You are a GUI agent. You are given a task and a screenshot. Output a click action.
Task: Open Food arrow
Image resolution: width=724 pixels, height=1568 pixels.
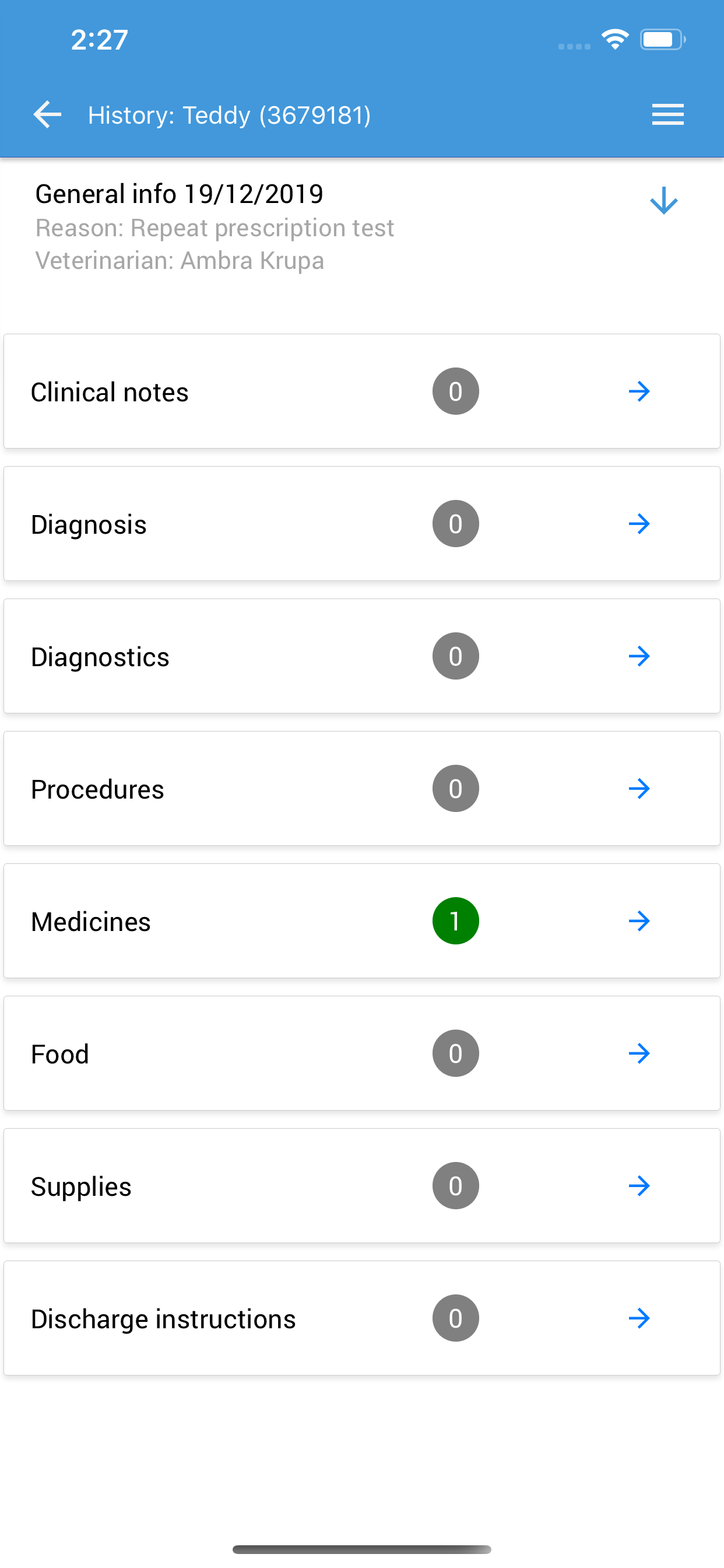point(639,1053)
